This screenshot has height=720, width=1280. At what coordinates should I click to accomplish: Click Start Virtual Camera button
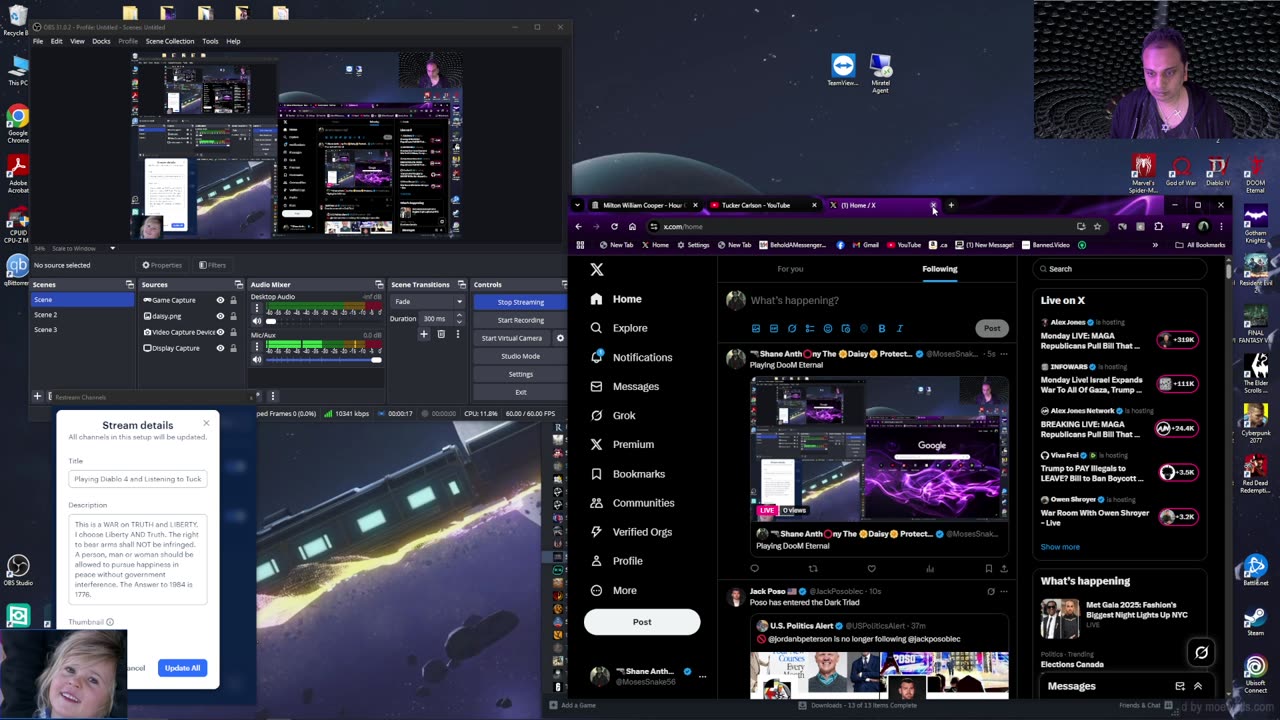512,338
